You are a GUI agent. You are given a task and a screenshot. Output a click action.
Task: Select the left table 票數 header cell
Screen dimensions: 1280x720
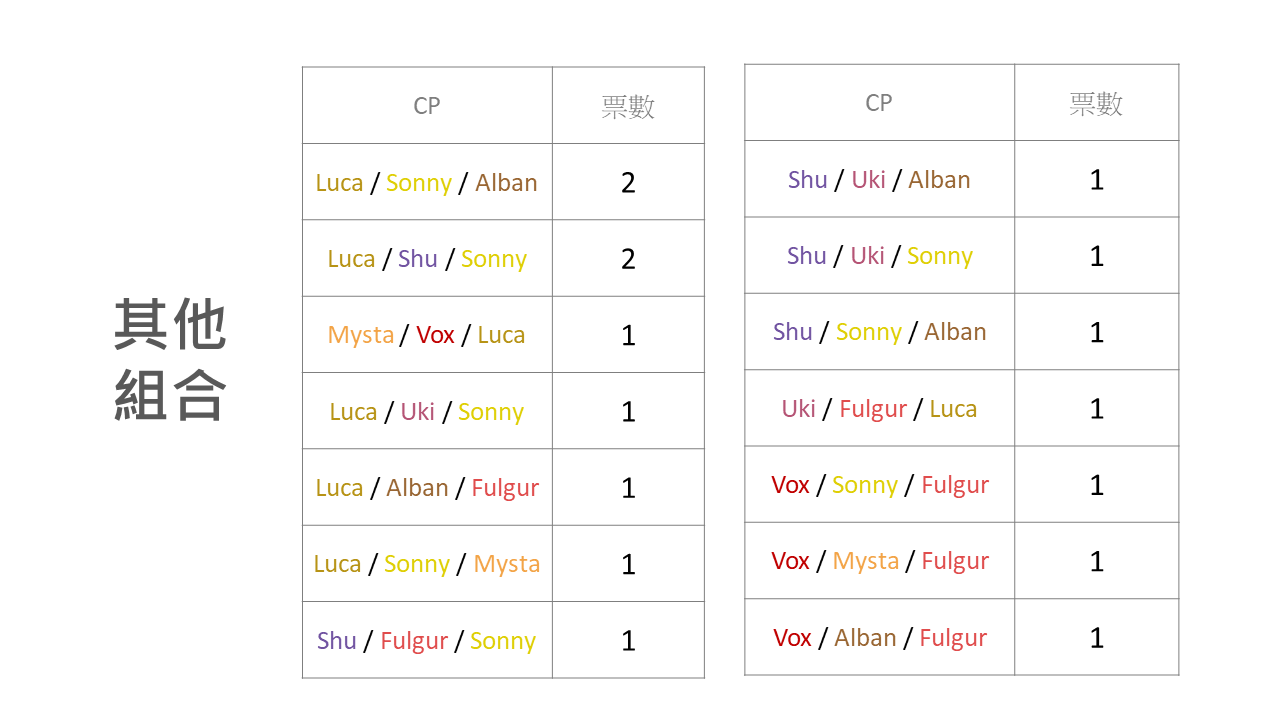pos(628,105)
